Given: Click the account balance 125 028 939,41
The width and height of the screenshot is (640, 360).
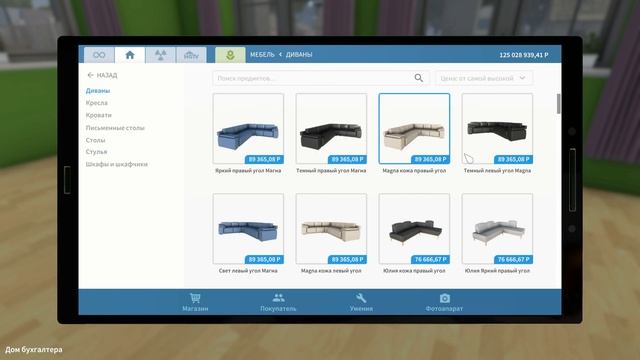Looking at the screenshot, I should 524,55.
